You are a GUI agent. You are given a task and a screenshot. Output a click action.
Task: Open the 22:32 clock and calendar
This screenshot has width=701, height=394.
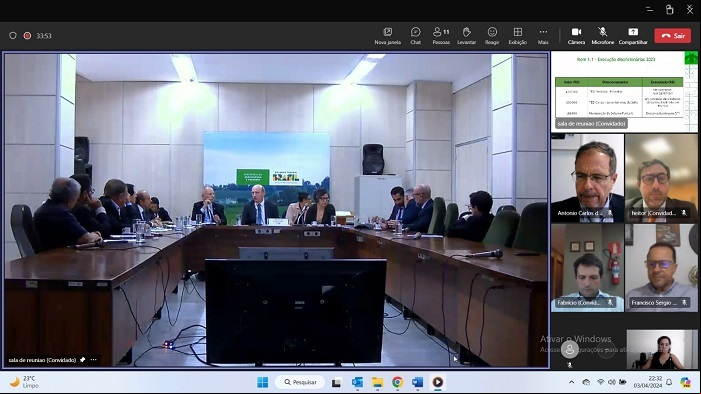tap(647, 382)
